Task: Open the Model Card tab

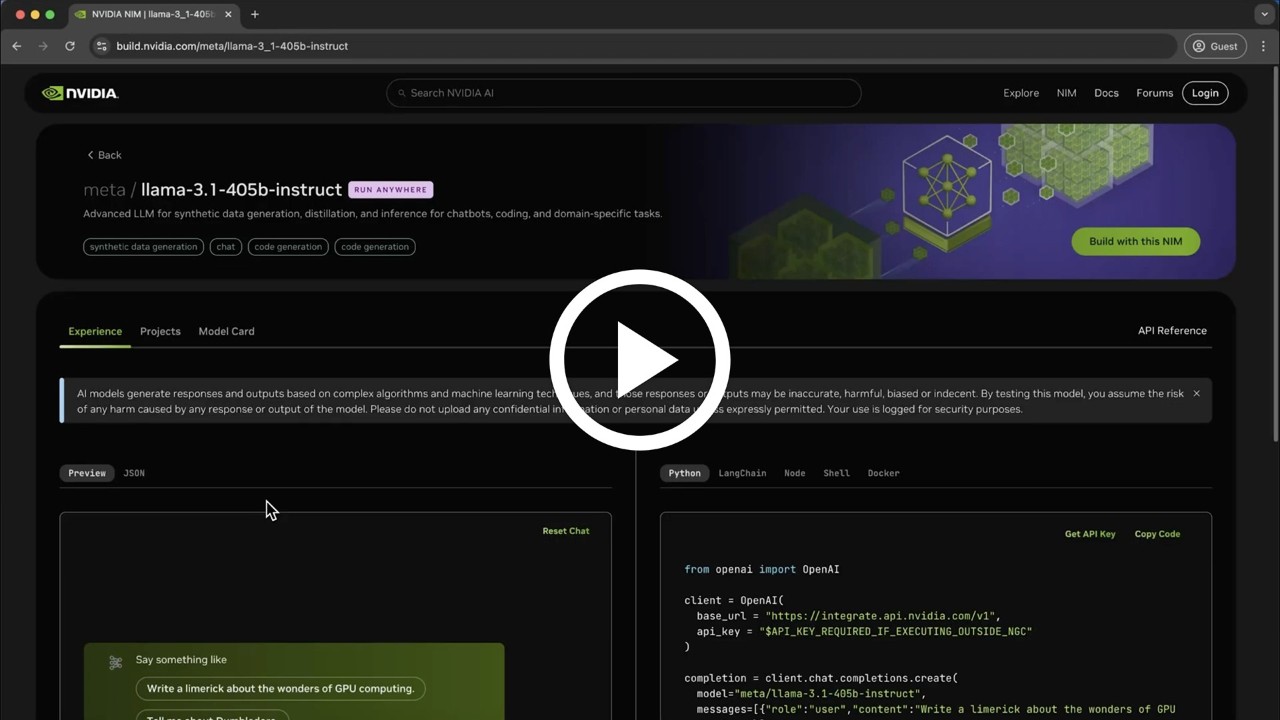Action: point(226,331)
